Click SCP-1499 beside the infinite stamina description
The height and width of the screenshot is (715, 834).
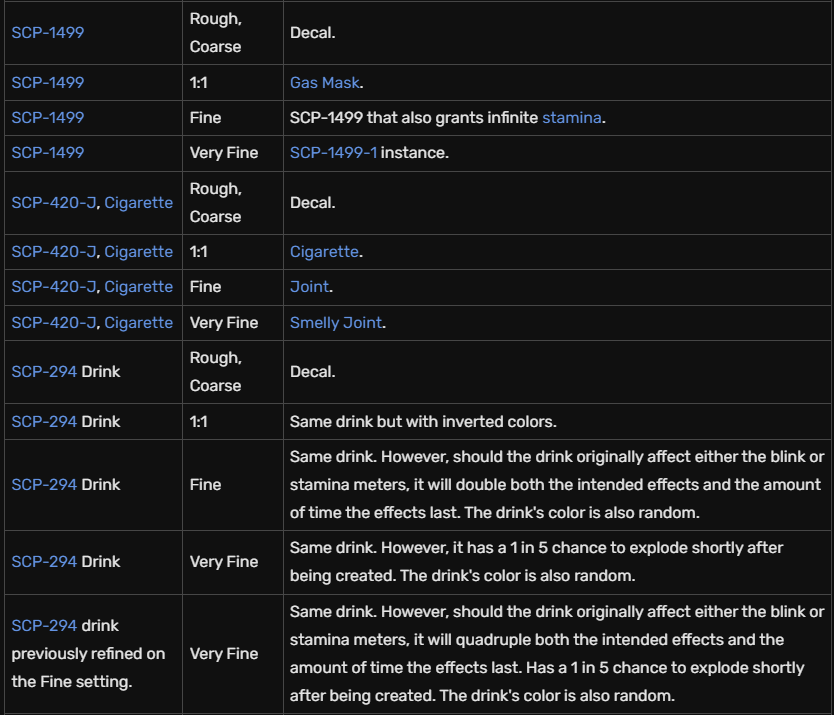[47, 117]
